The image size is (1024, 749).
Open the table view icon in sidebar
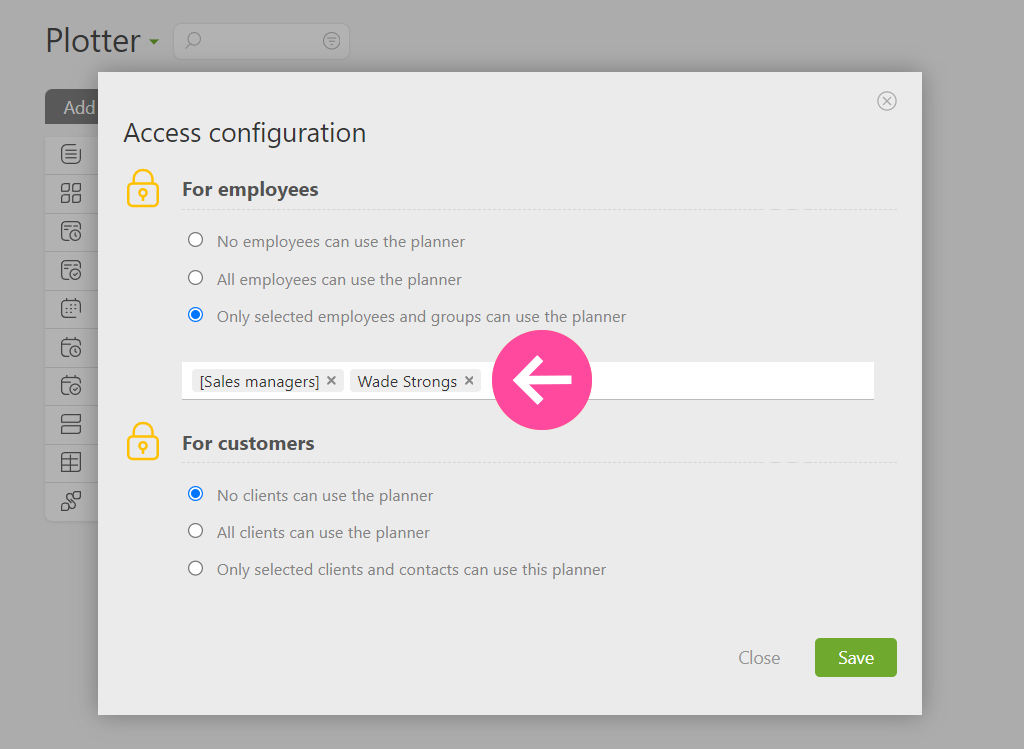71,462
